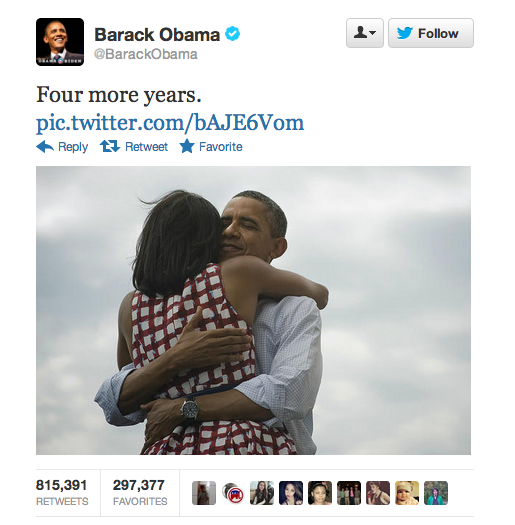Image resolution: width=515 pixels, height=525 pixels.
Task: Open the @BarackObama handle
Action: pos(146,54)
